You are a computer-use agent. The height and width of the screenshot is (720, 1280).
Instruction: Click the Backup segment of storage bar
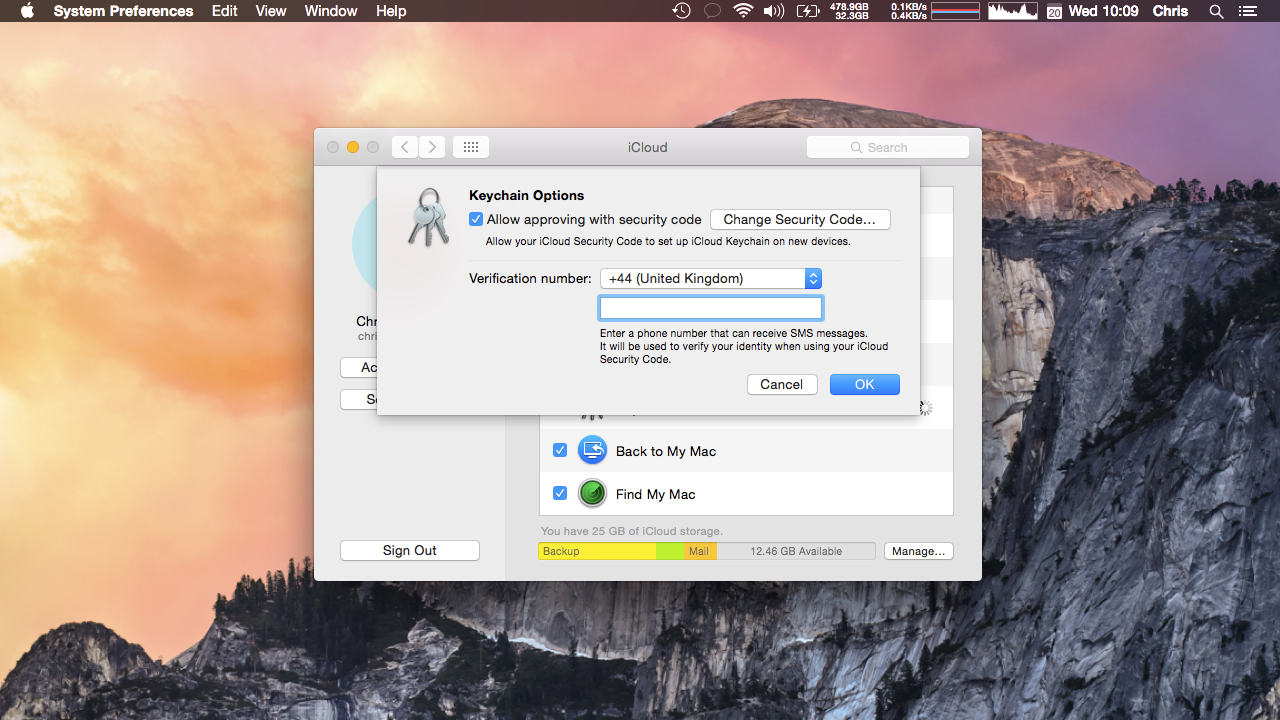click(x=597, y=551)
